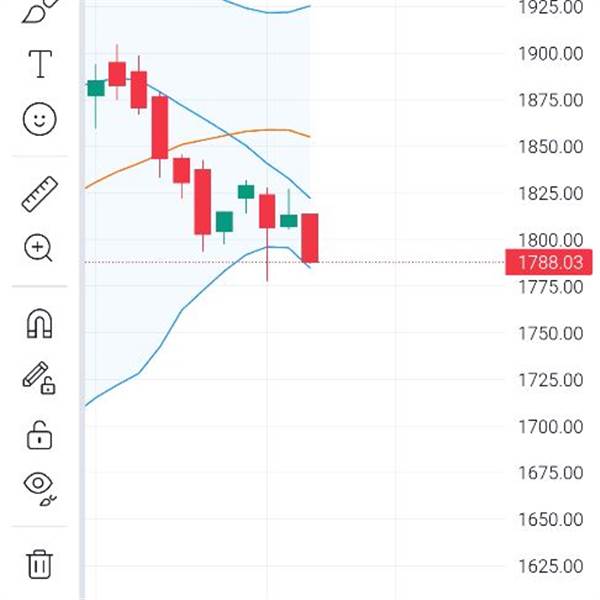Toggle stay in drawing mode
The image size is (600, 600).
tap(39, 378)
